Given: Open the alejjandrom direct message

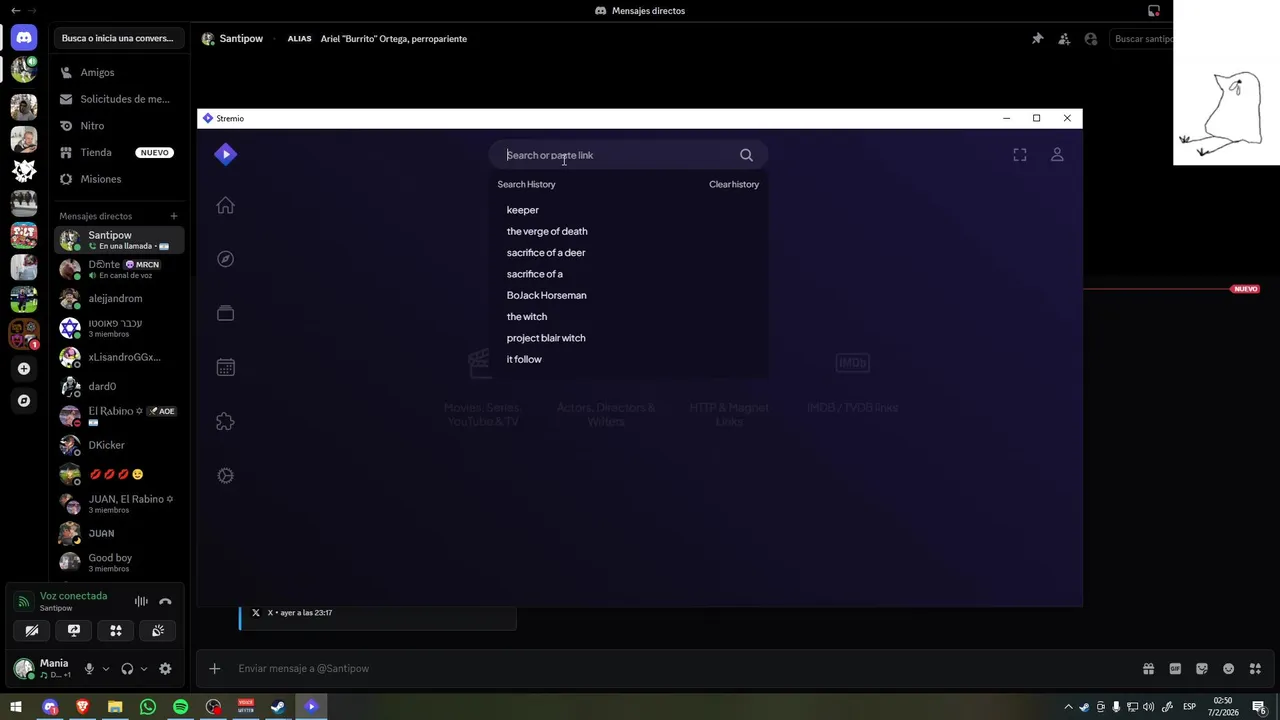Looking at the screenshot, I should coord(119,298).
